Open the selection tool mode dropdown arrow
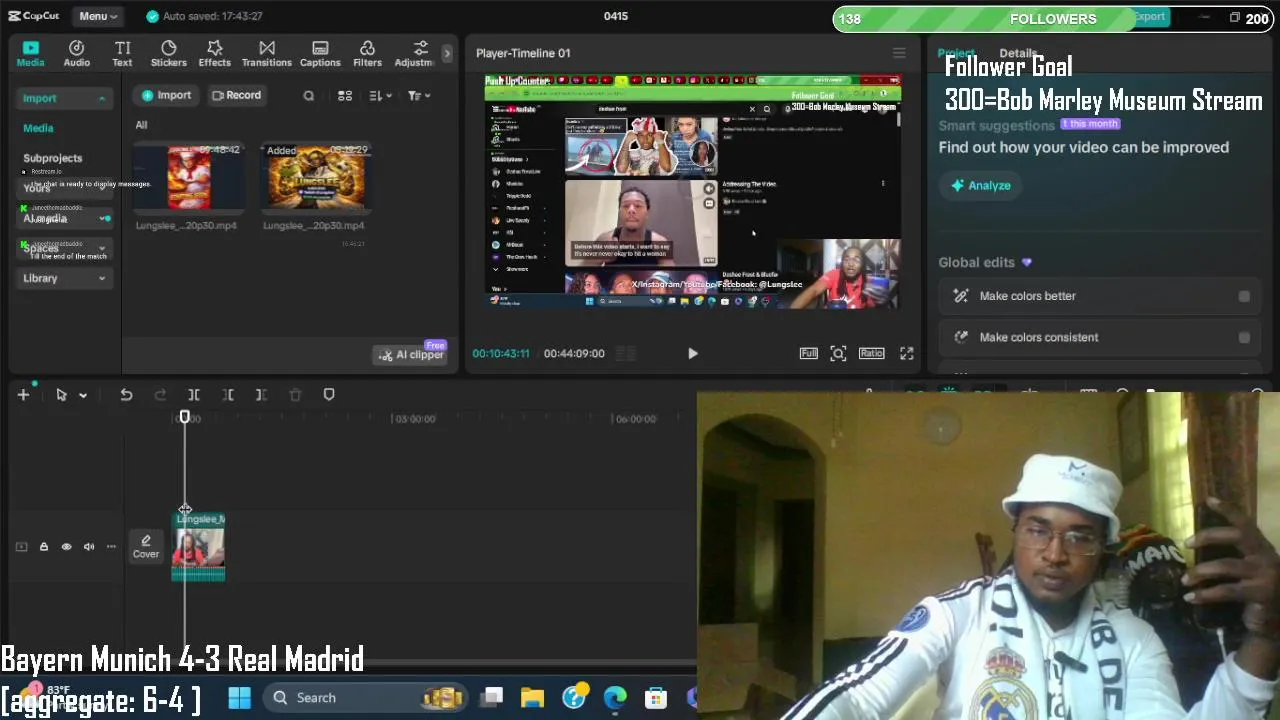This screenshot has width=1280, height=720. pos(83,395)
